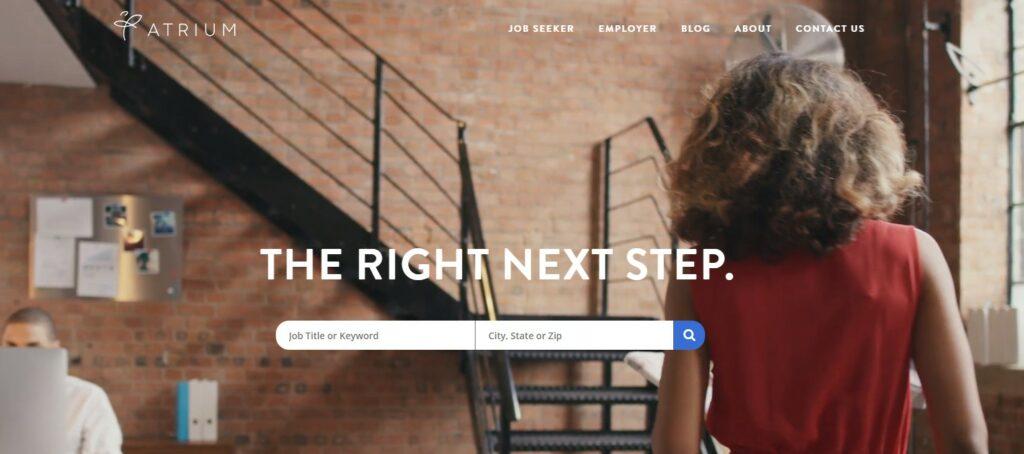Click the ATRIUM wordmark text

tap(192, 30)
